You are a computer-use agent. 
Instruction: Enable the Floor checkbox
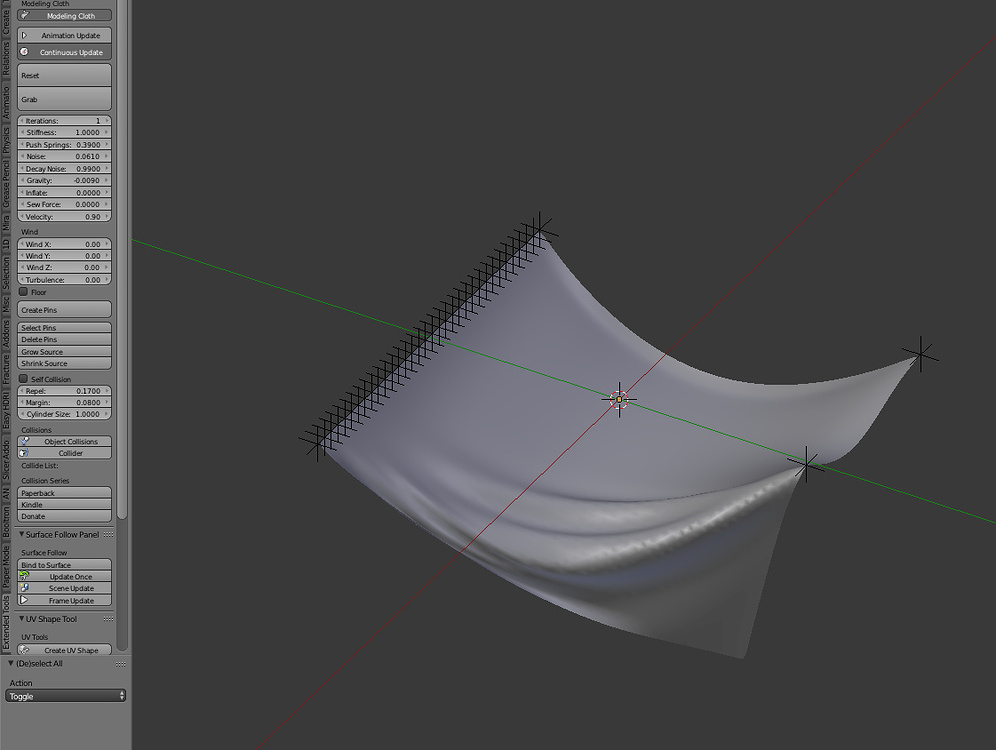[x=24, y=292]
